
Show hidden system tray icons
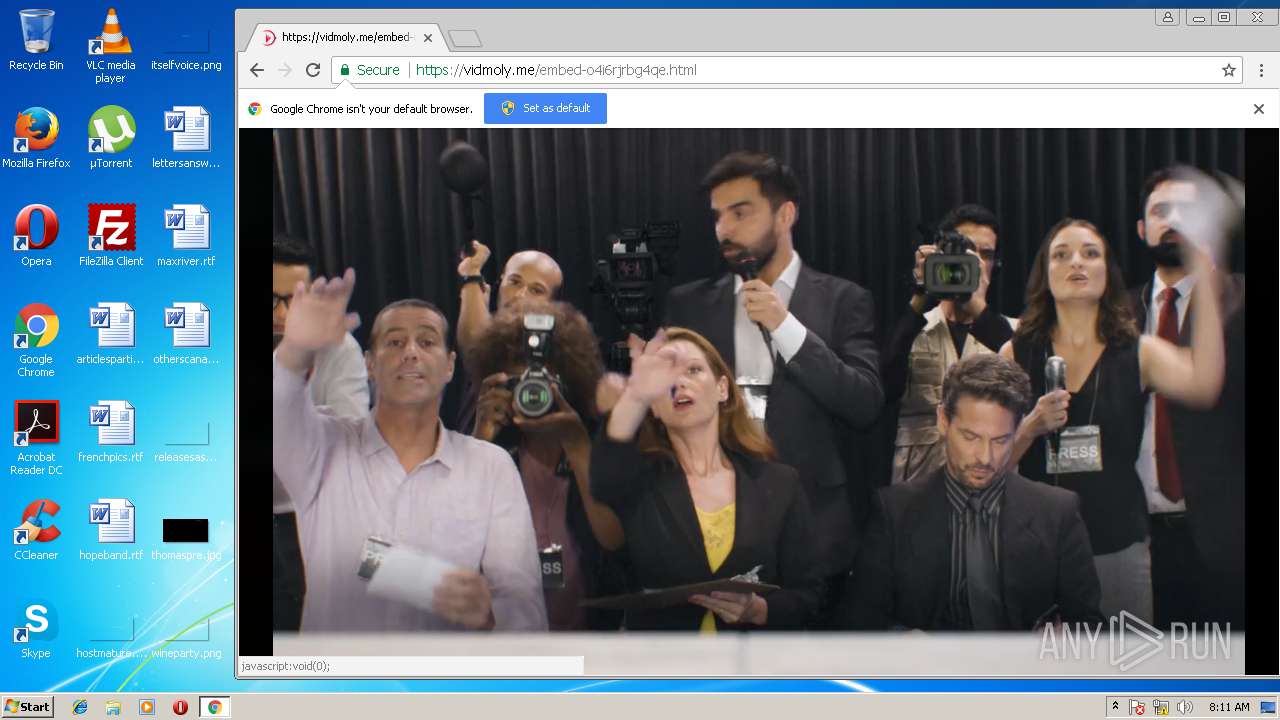tap(1115, 707)
